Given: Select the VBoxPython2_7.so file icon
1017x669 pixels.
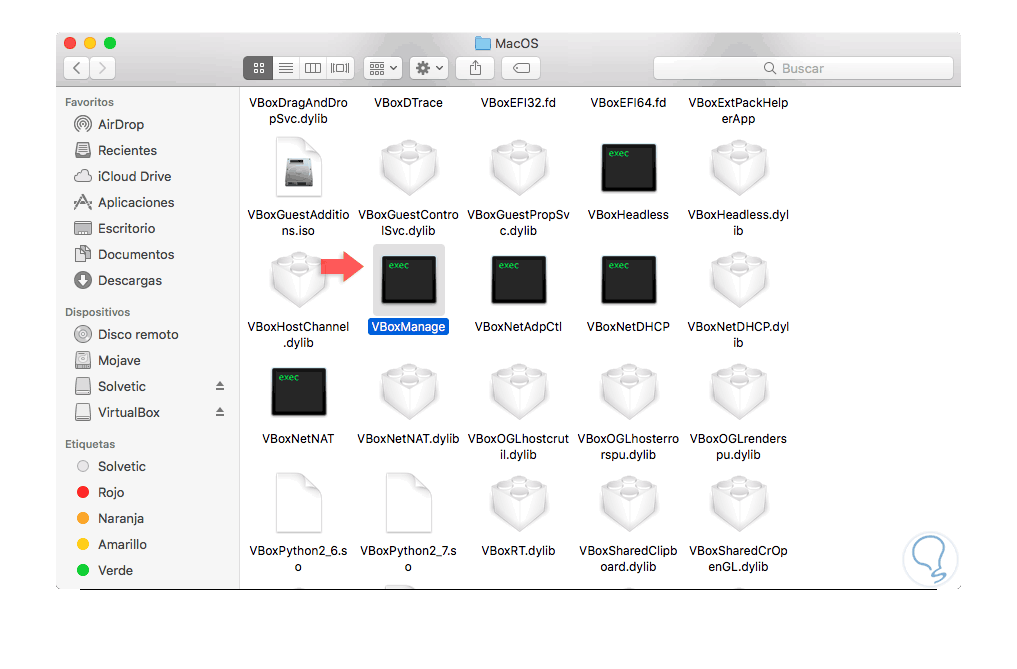Looking at the screenshot, I should tap(409, 503).
